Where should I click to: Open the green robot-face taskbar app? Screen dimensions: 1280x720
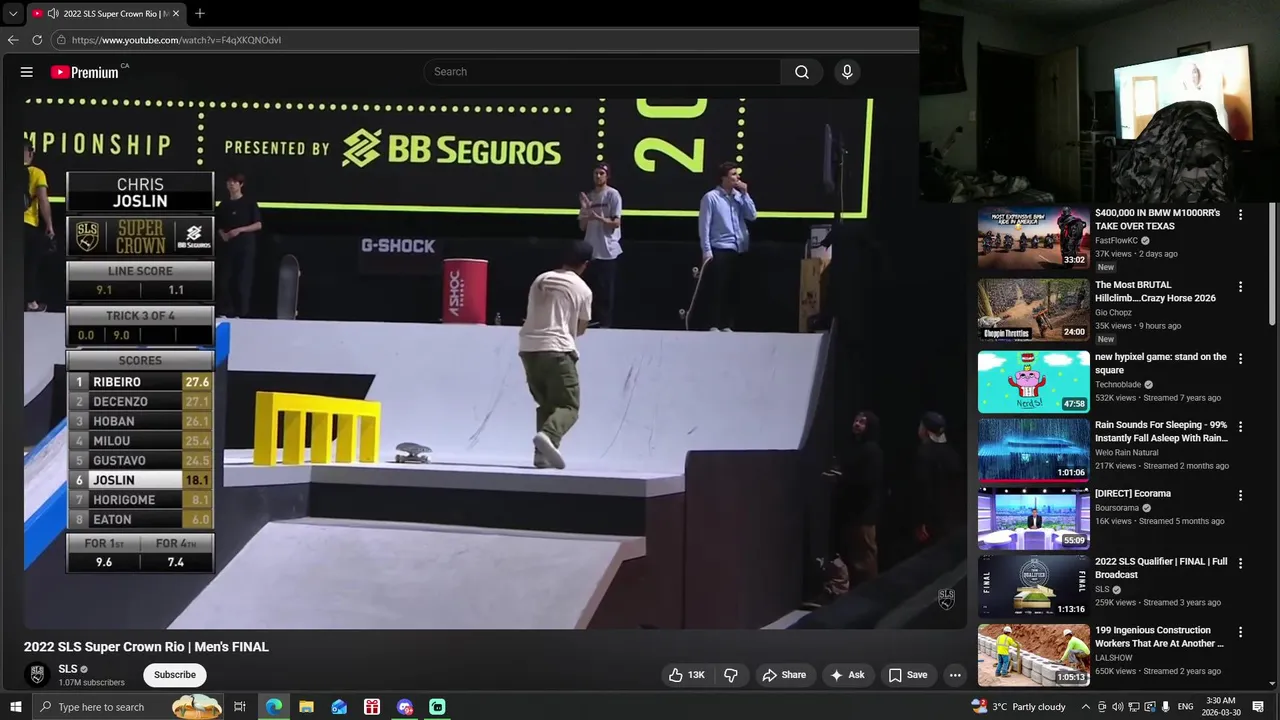(x=437, y=707)
